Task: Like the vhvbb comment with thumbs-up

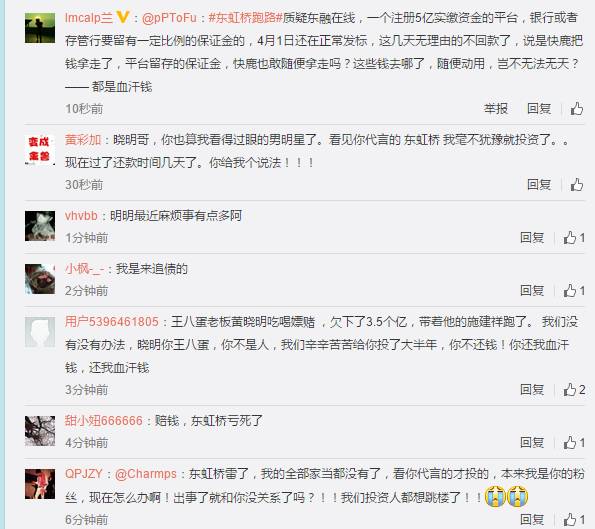Action: [x=574, y=238]
